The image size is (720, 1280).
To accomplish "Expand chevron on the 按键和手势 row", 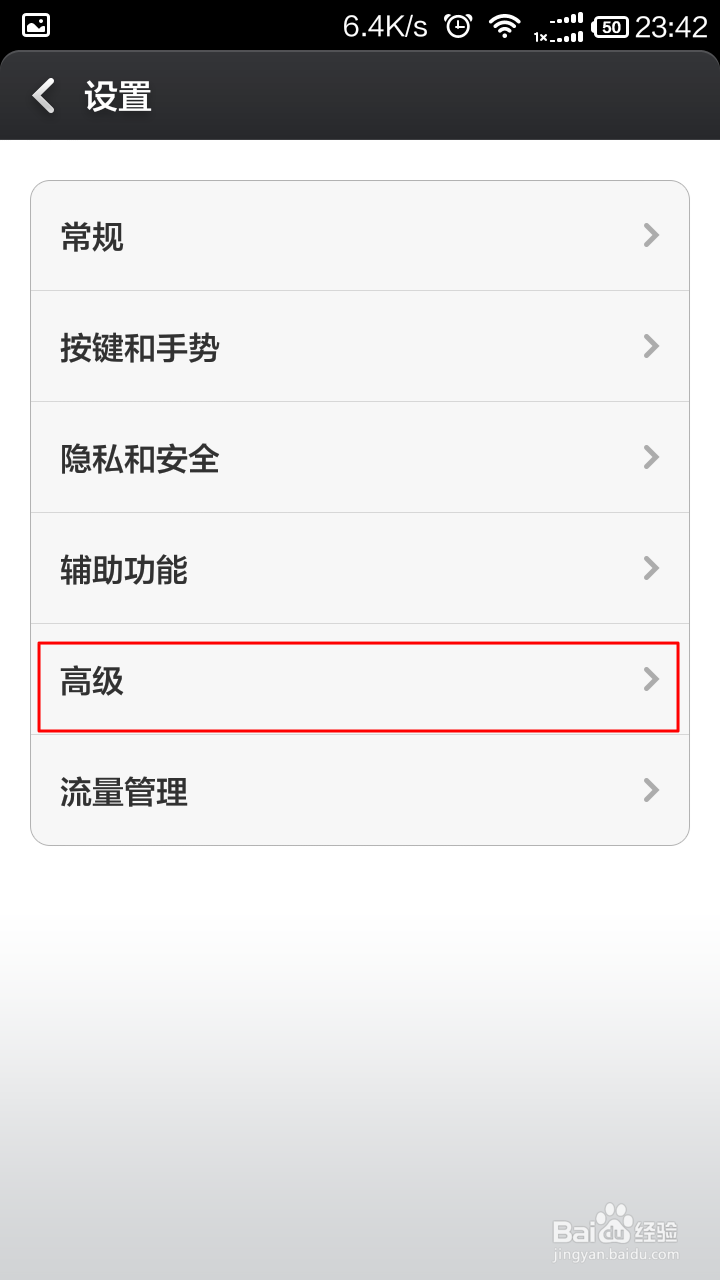I will pos(651,347).
